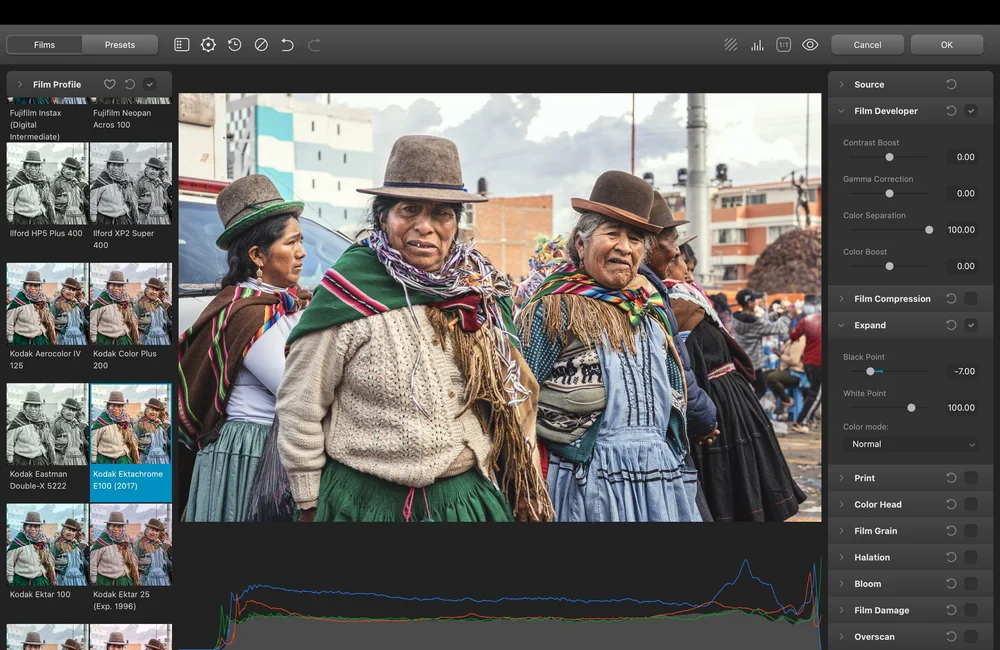Expand the Film Compression section
The height and width of the screenshot is (650, 1000).
point(841,299)
